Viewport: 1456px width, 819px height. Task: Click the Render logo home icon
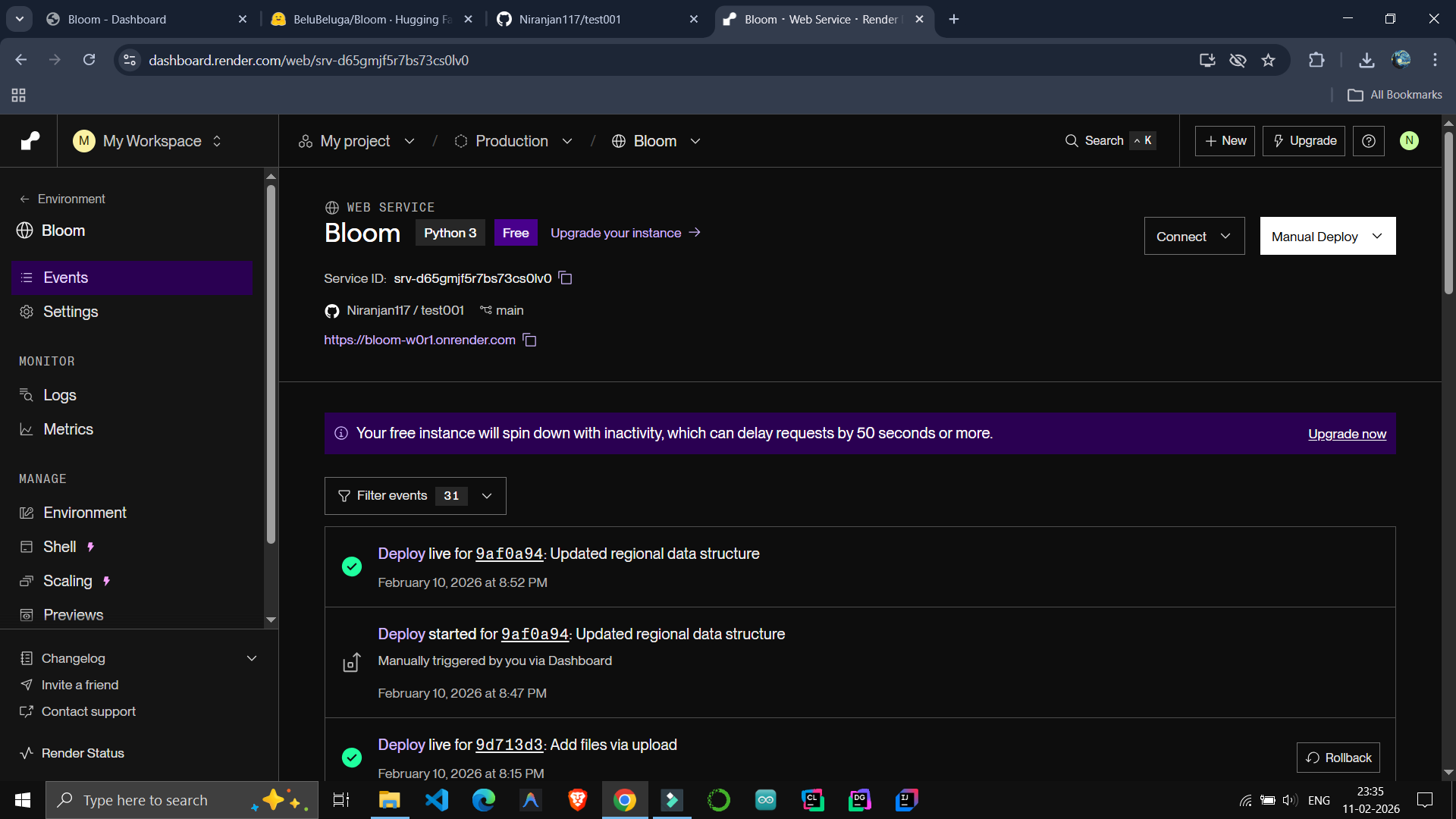[x=30, y=141]
